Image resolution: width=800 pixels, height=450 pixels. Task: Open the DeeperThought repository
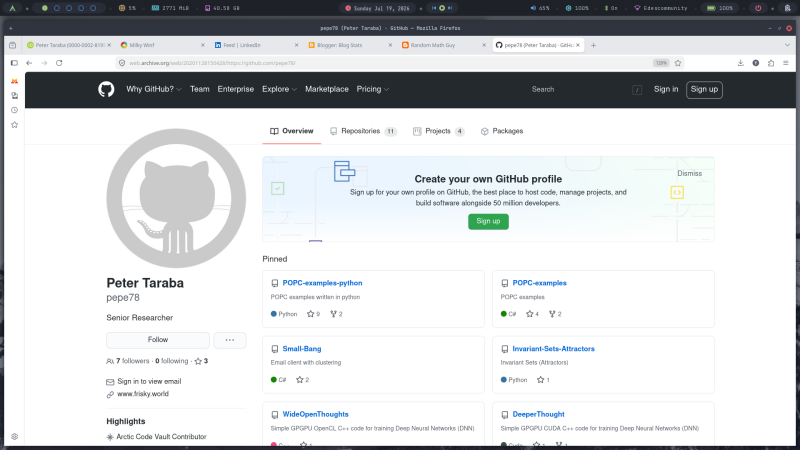(538, 415)
